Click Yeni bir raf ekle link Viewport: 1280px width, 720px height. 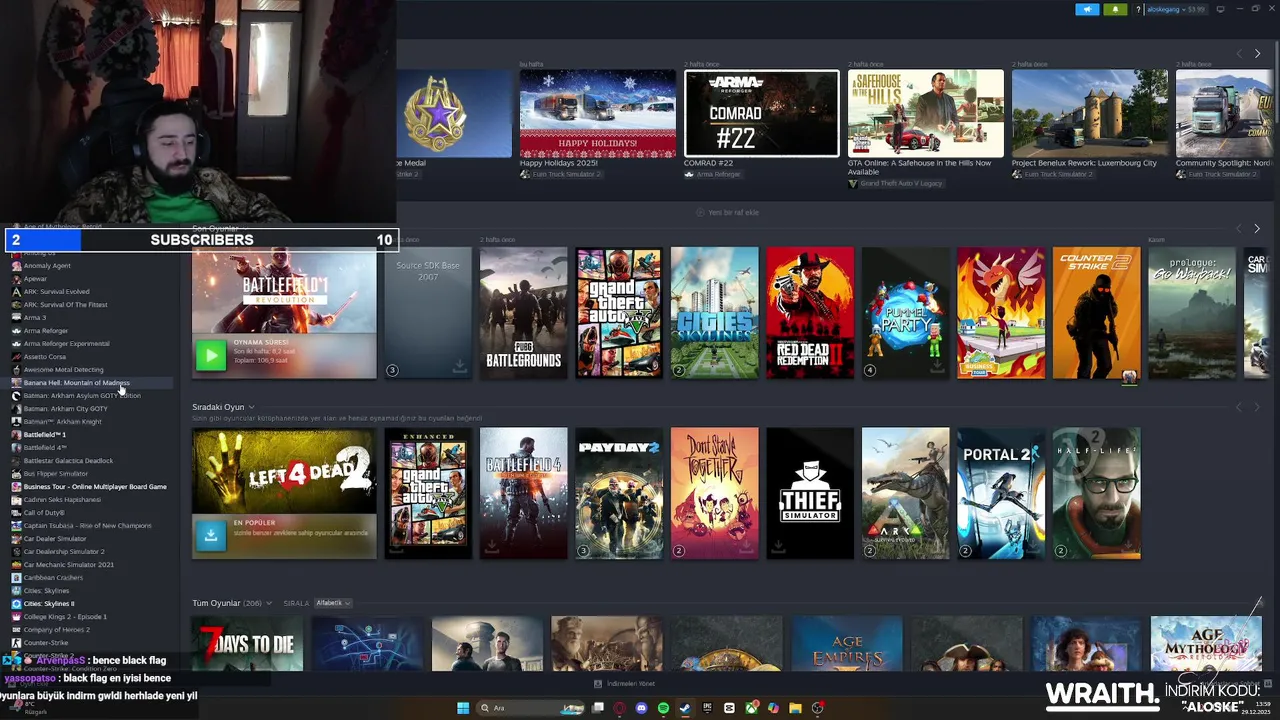[727, 212]
